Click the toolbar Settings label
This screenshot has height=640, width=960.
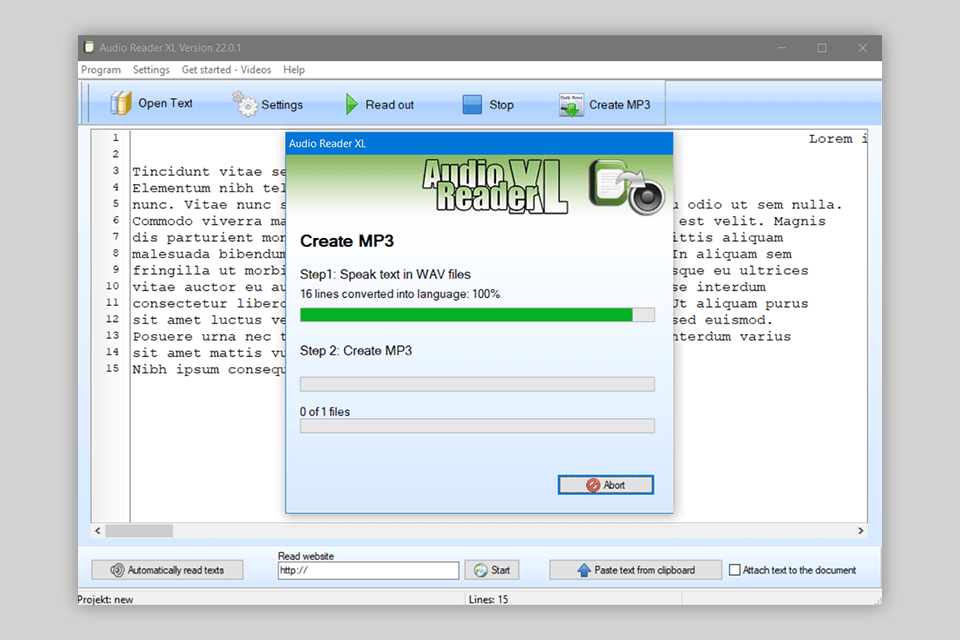tap(282, 105)
